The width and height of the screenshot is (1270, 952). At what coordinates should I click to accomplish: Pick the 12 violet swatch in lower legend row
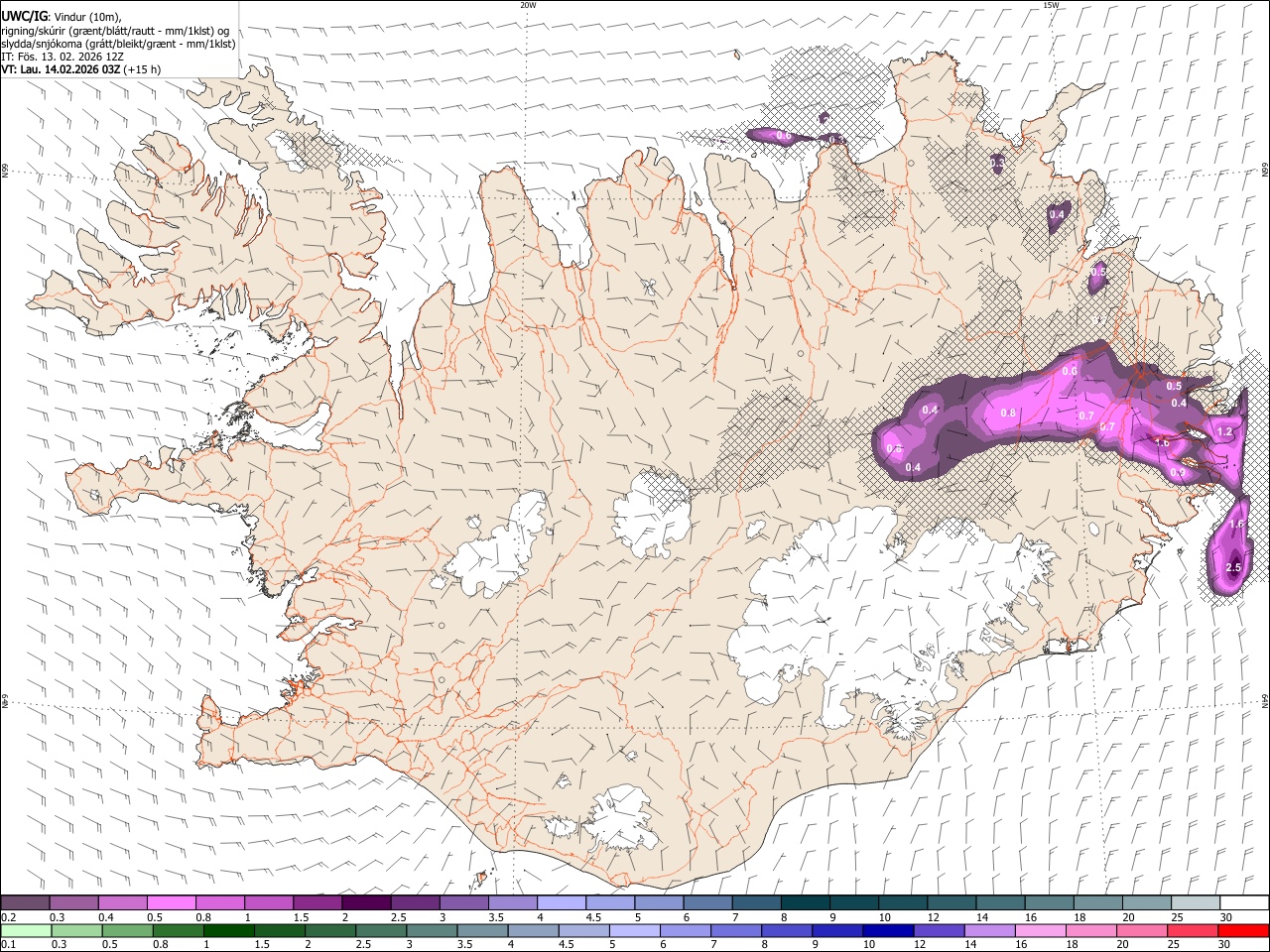coord(939,930)
